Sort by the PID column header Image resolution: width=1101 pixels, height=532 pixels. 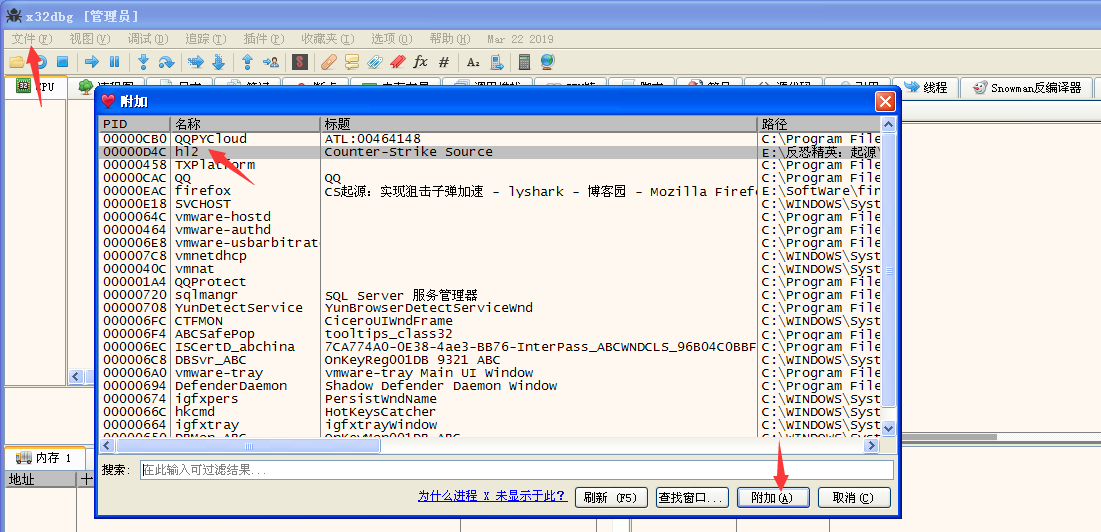[135, 124]
